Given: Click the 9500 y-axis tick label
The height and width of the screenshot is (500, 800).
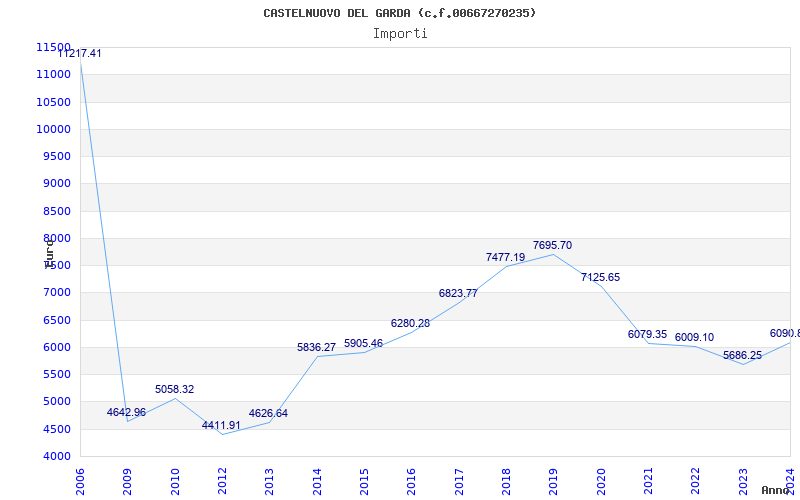Looking at the screenshot, I should pyautogui.click(x=56, y=156).
